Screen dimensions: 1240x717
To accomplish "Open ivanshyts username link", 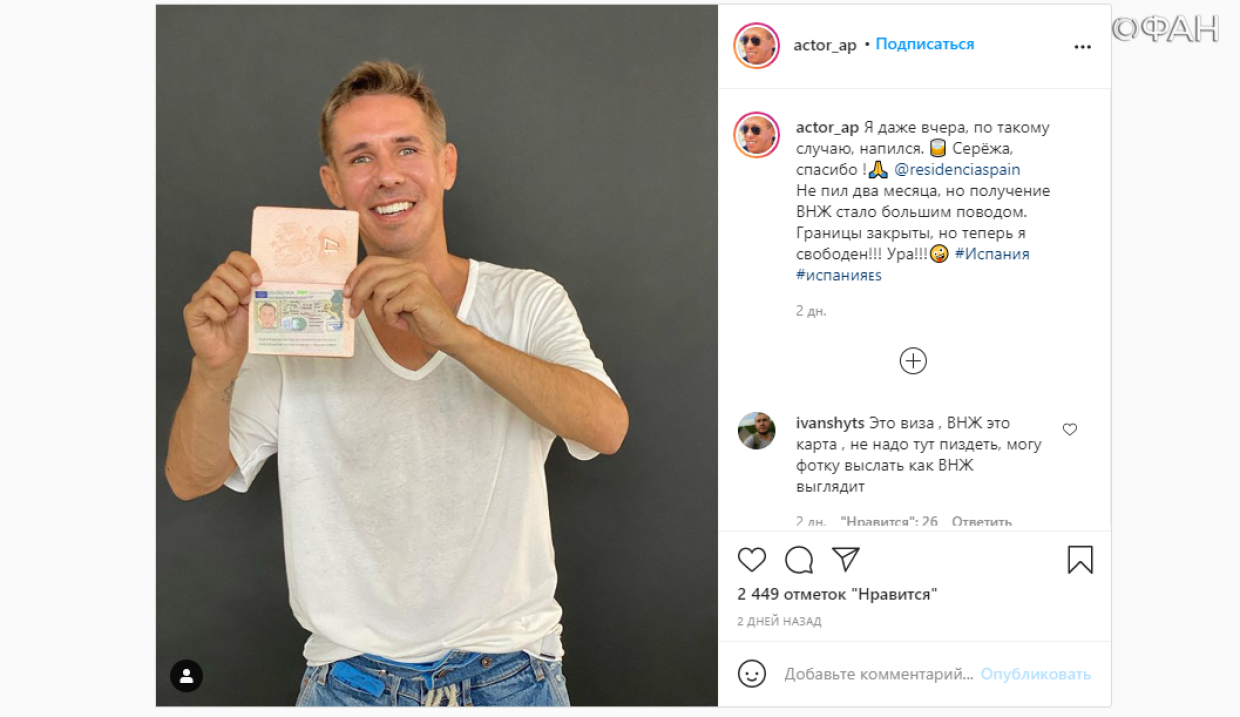I will click(x=830, y=423).
